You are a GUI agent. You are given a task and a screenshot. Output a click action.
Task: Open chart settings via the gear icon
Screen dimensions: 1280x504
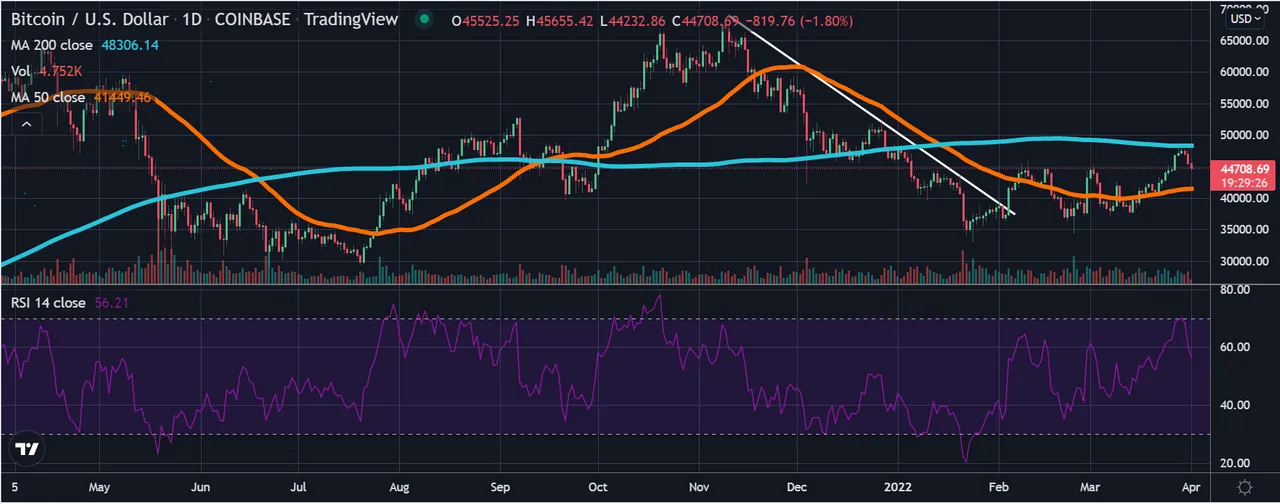click(1244, 486)
